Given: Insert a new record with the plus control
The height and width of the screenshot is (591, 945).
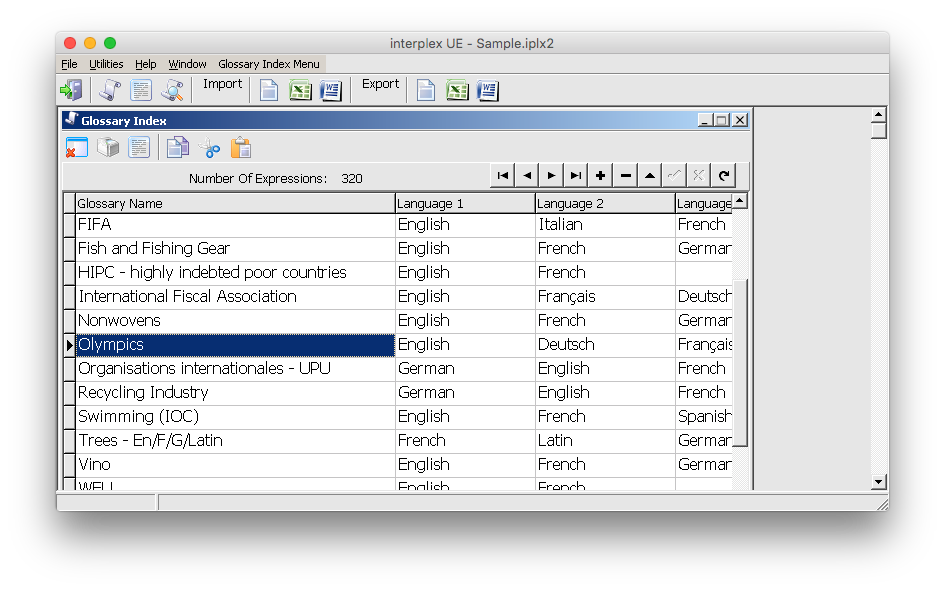Looking at the screenshot, I should (x=599, y=174).
